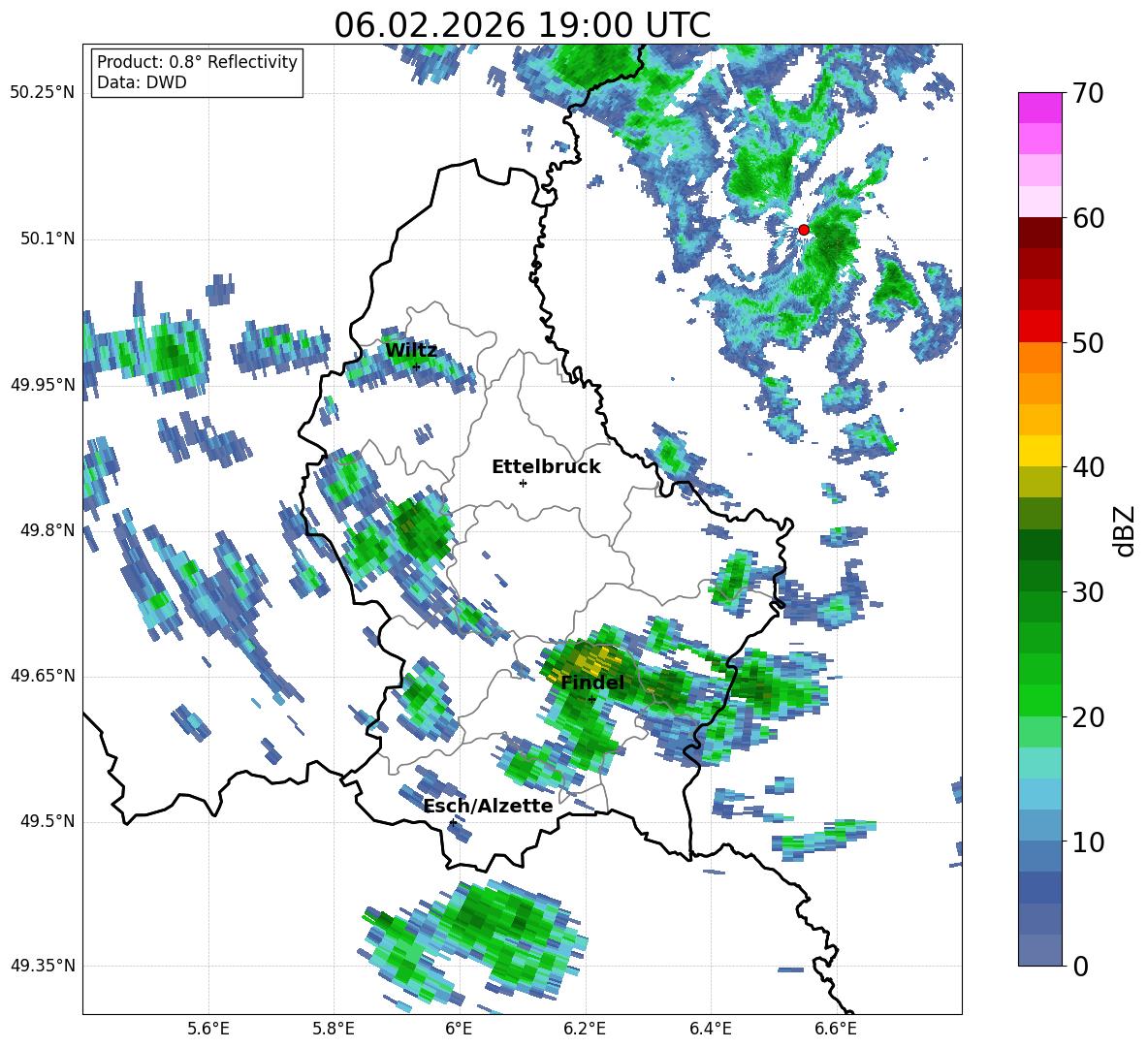Click the colorbar value 50

pos(1087,342)
